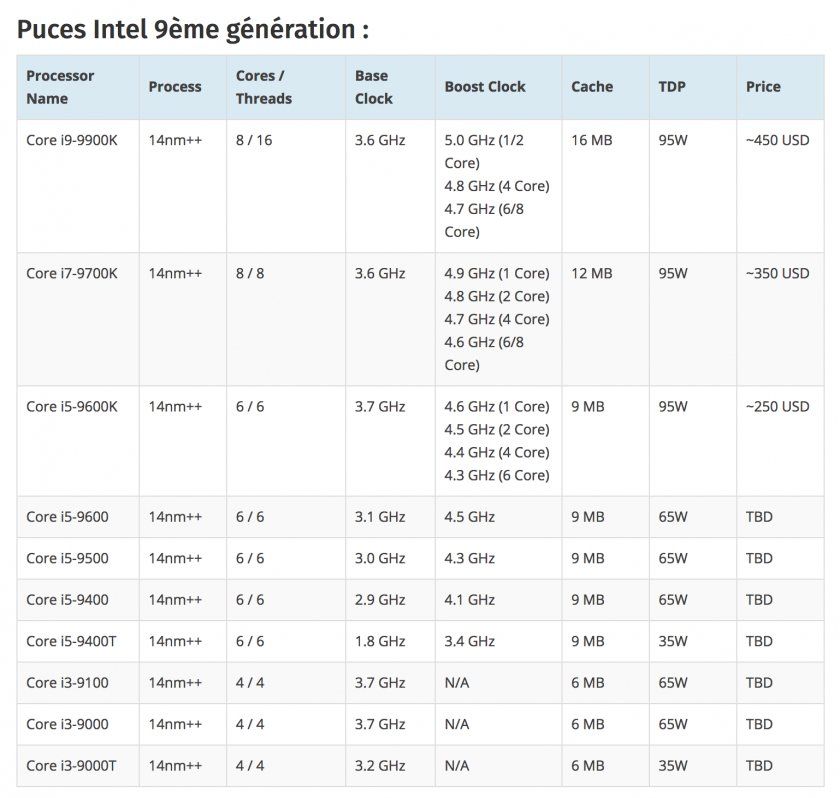Click the 35W TDP of Core i5-9400T
The height and width of the screenshot is (798, 840).
673,641
